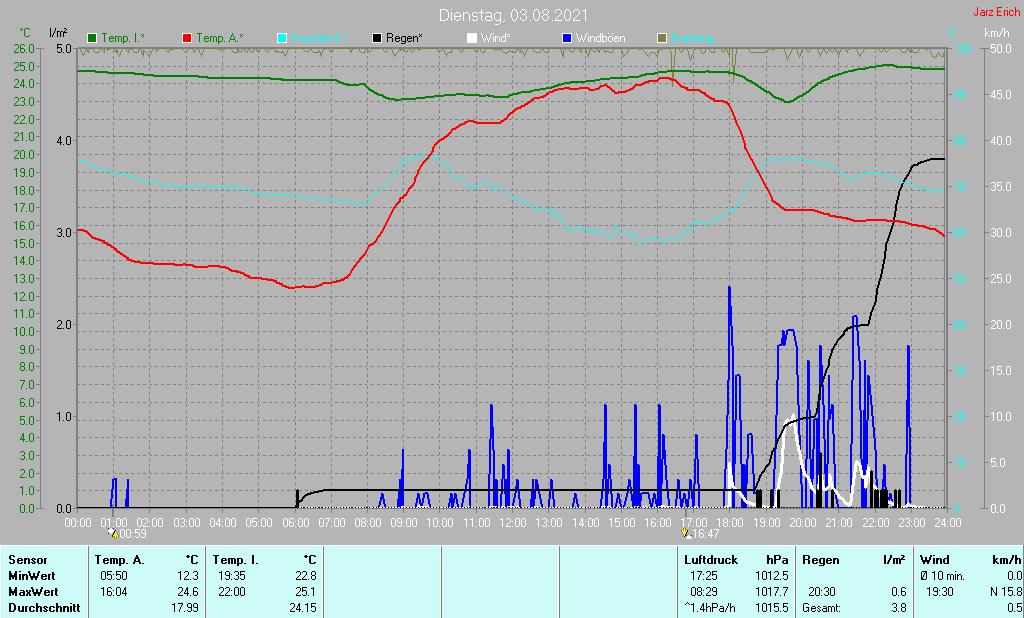Select the MaxWert row label
1024x618 pixels.
click(x=33, y=592)
